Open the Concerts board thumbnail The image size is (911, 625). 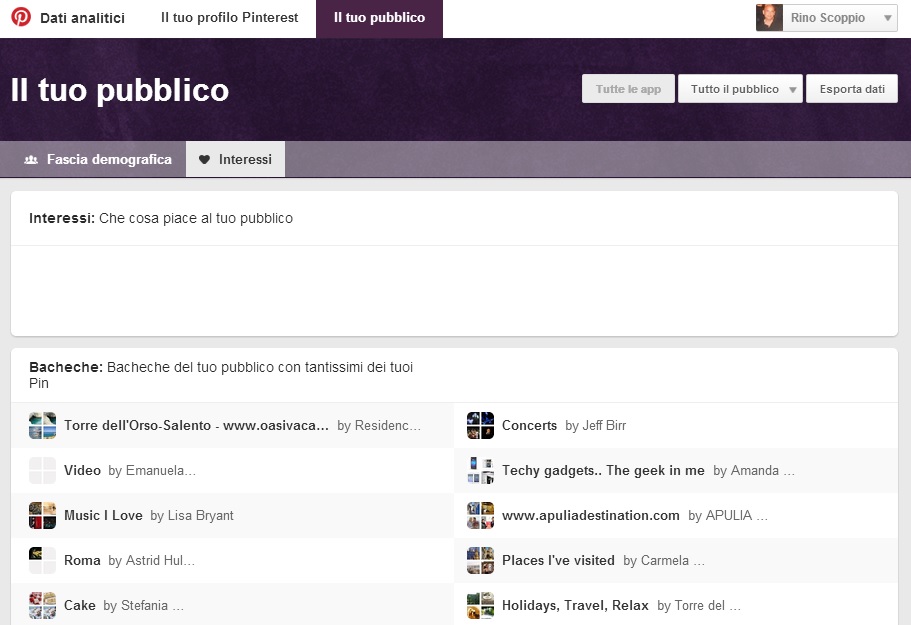(480, 426)
